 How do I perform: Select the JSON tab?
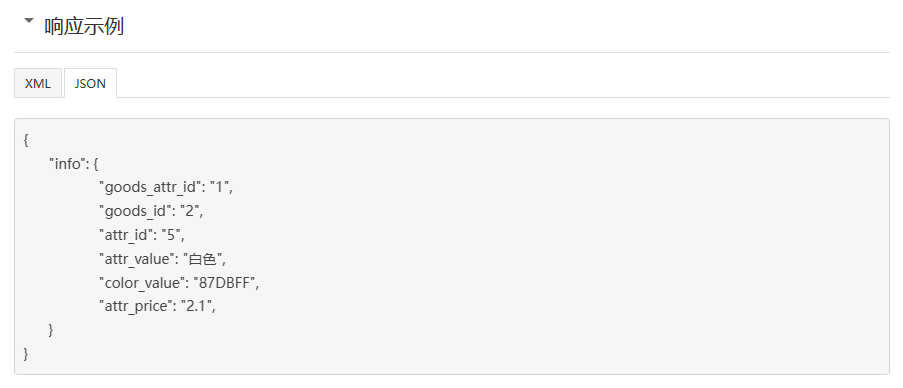point(90,83)
